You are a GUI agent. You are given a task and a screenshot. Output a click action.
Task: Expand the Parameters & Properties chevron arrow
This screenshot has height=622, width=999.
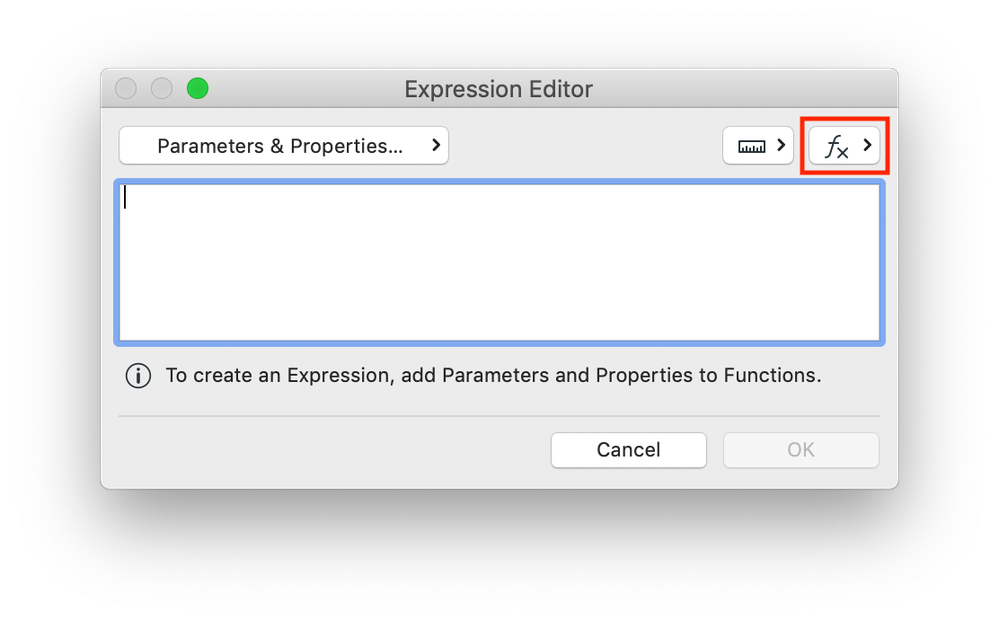436,145
